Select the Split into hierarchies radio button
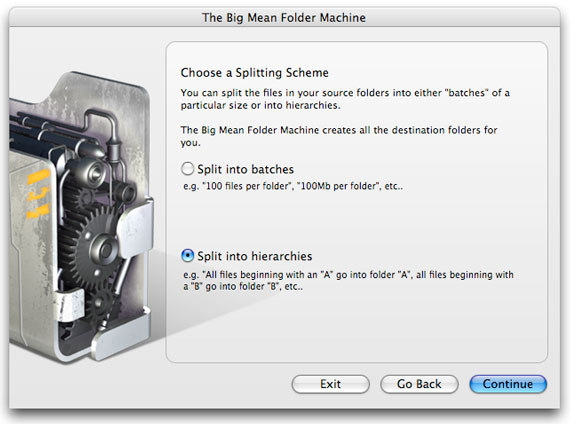570x424 pixels. pyautogui.click(x=188, y=256)
